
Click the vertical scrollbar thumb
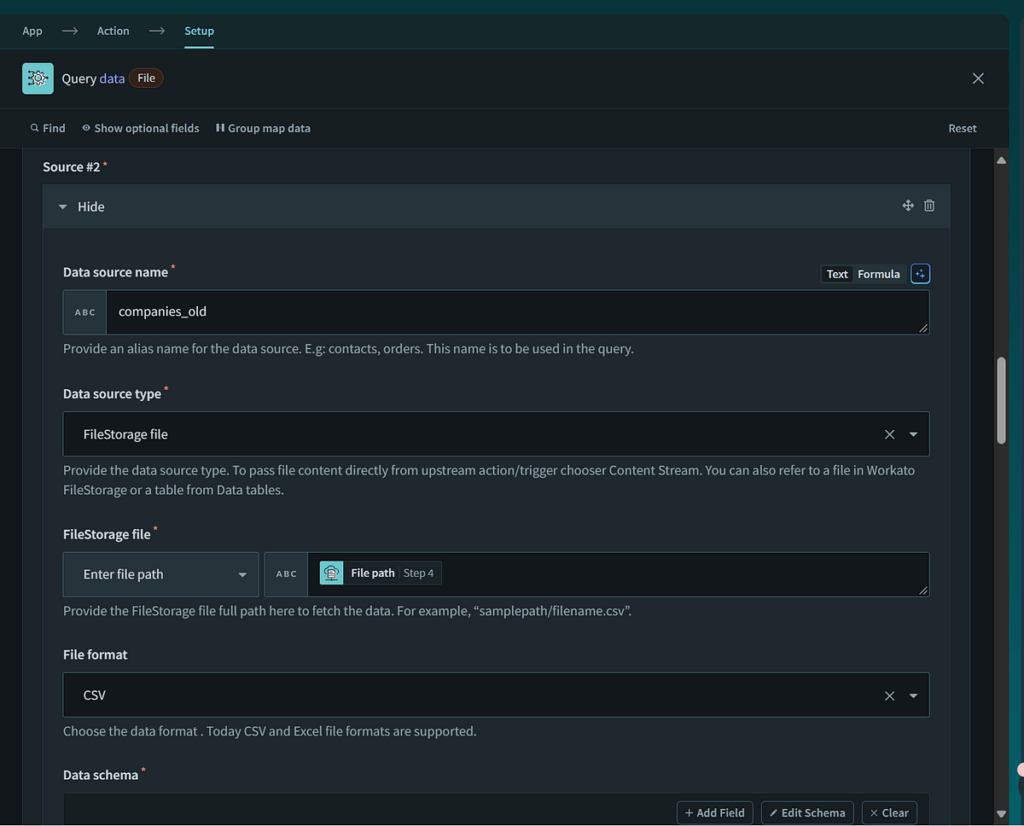(1001, 400)
